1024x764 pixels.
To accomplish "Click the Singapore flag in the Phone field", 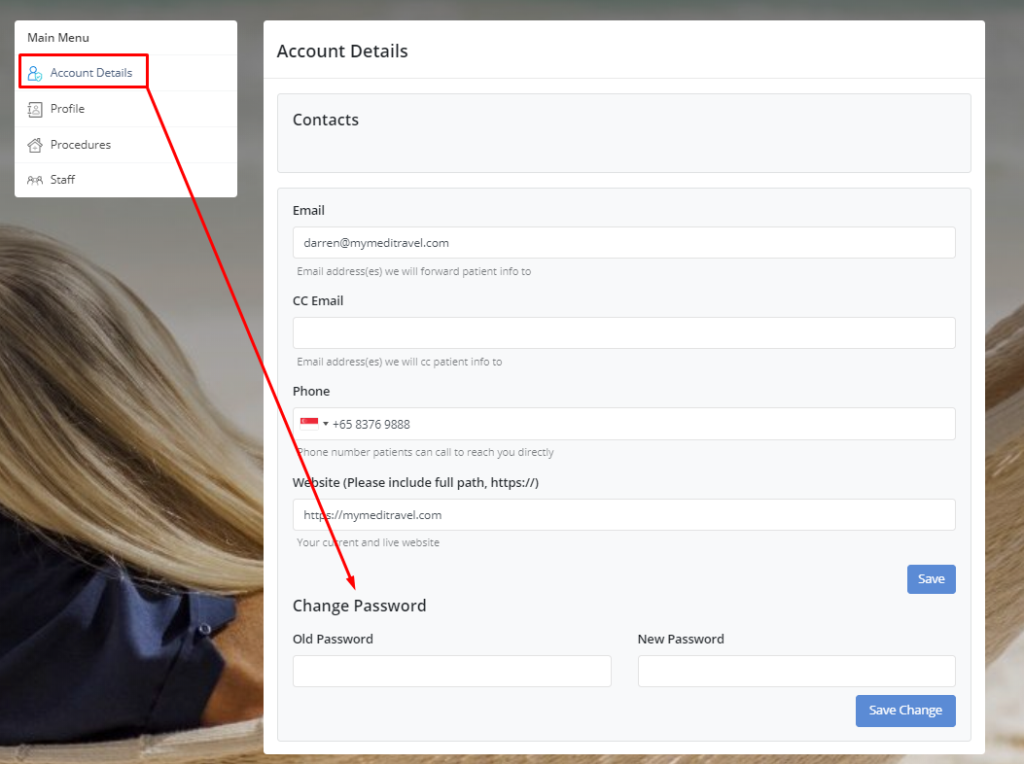I will click(309, 424).
